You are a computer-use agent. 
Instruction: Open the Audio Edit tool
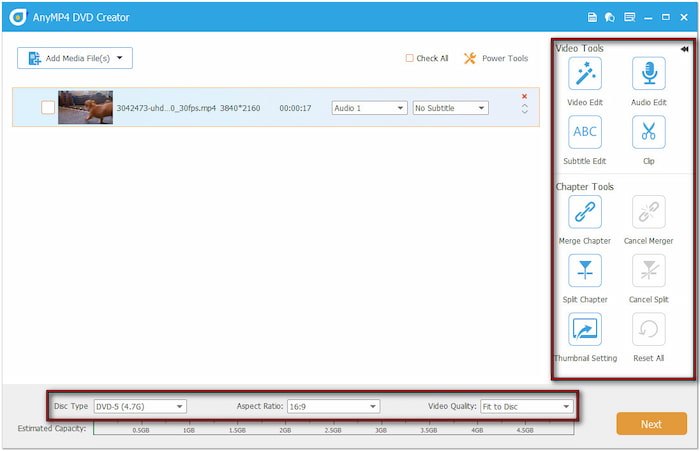coord(648,74)
